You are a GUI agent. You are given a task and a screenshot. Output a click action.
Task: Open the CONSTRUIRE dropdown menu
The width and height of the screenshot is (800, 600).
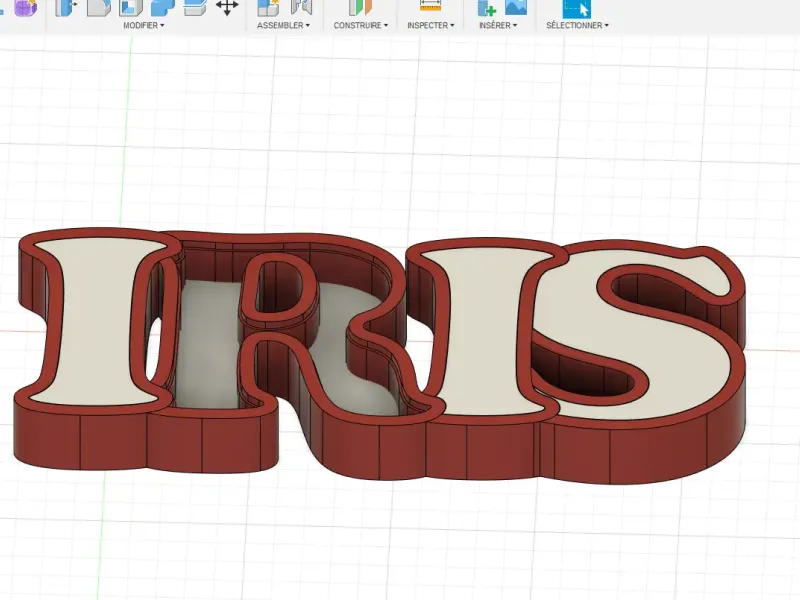[361, 25]
